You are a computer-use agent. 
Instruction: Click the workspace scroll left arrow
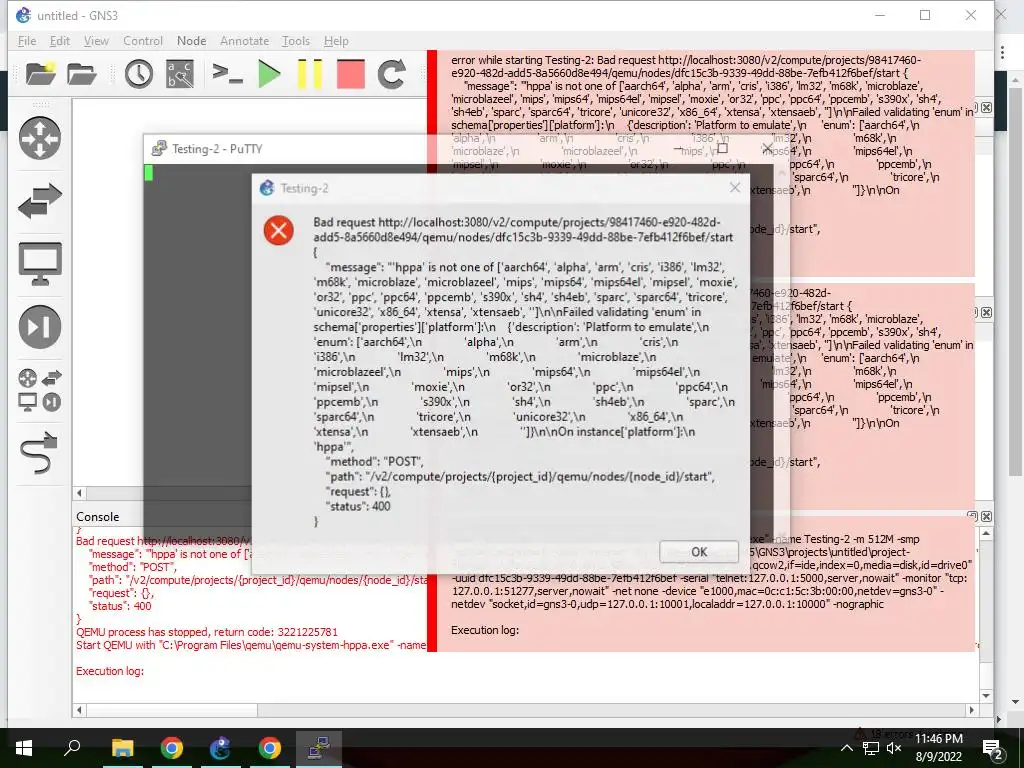pyautogui.click(x=79, y=493)
